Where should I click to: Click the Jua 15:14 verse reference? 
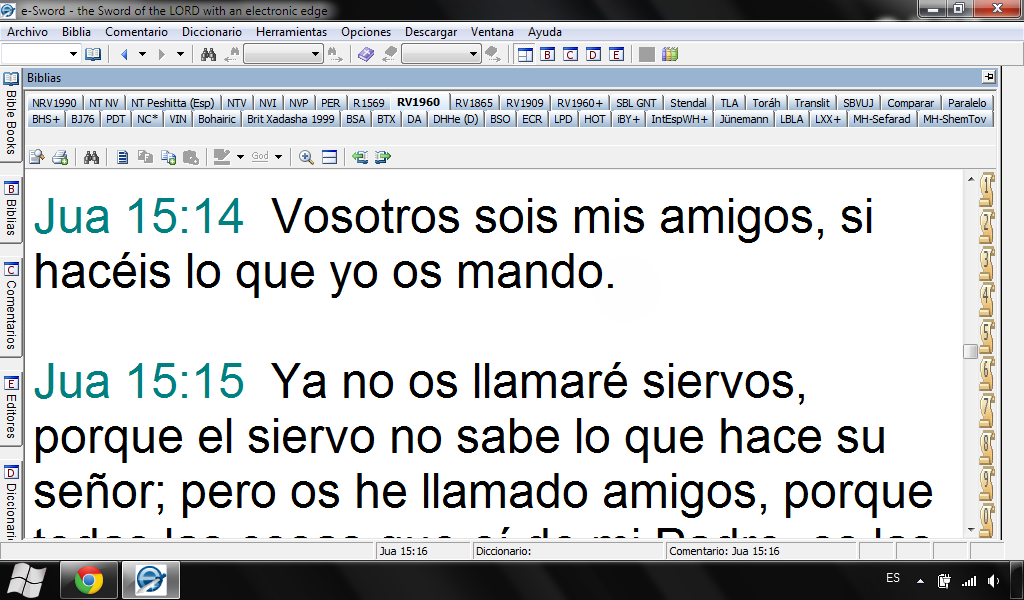point(138,215)
